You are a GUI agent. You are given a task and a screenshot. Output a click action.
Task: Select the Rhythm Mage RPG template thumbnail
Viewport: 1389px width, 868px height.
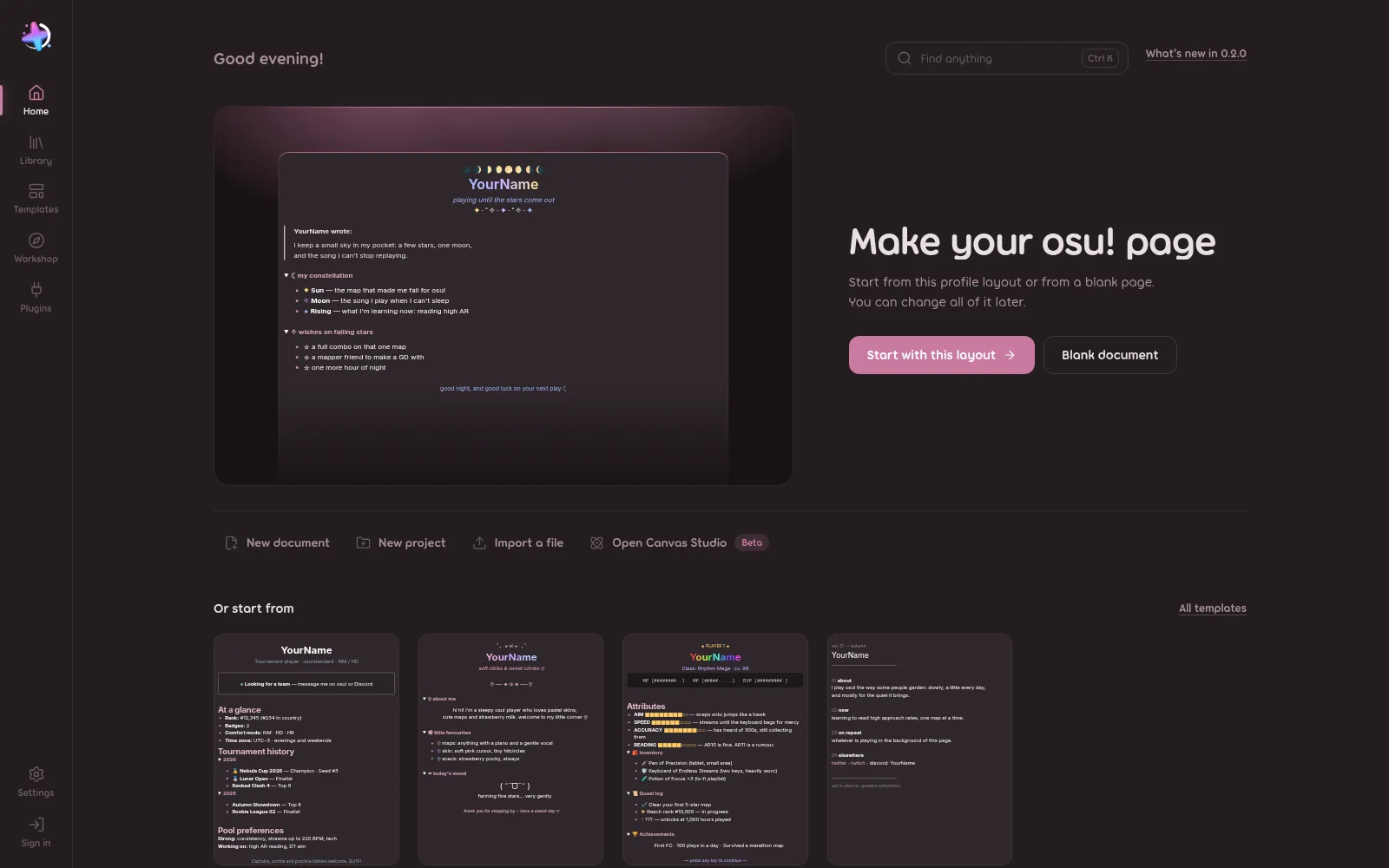[715, 750]
